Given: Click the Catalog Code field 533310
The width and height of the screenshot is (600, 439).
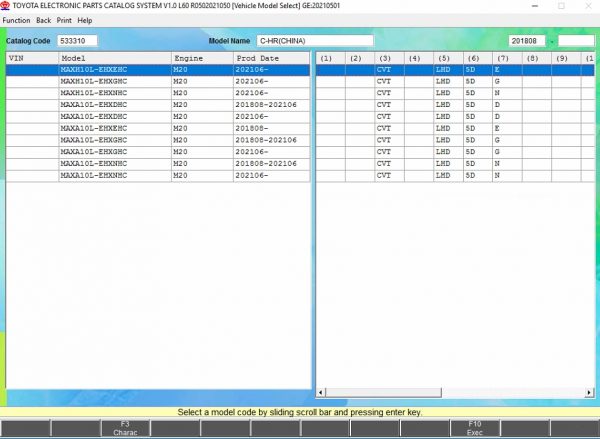Looking at the screenshot, I should tap(77, 41).
